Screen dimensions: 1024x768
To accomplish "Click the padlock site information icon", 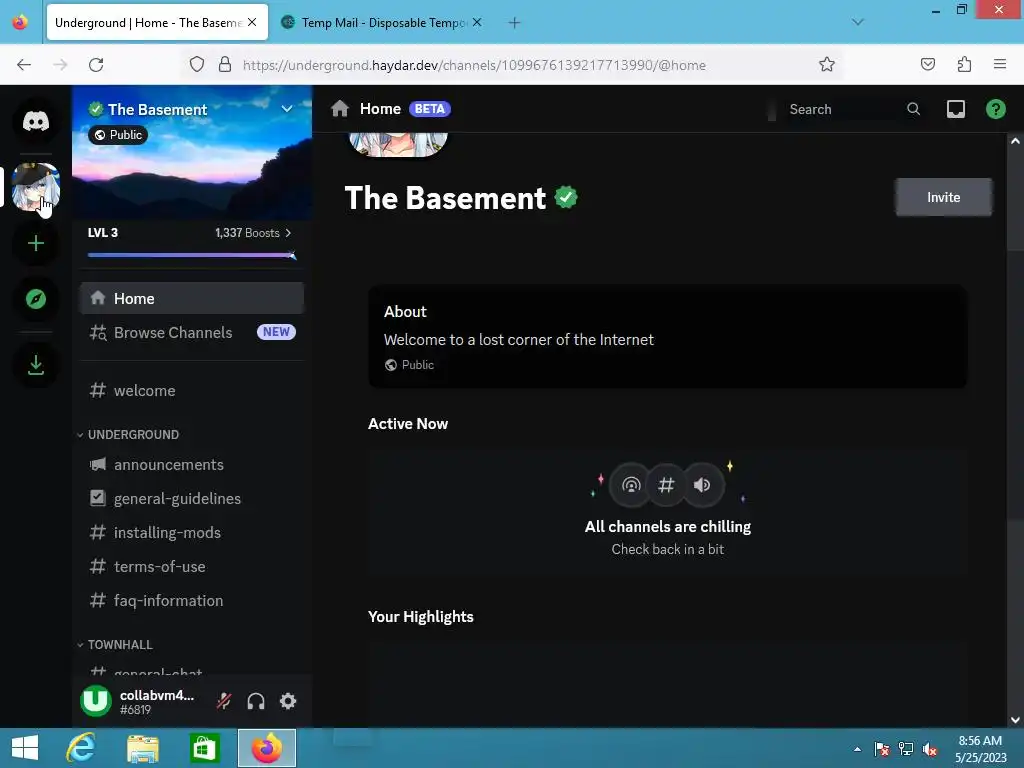I will click(225, 65).
